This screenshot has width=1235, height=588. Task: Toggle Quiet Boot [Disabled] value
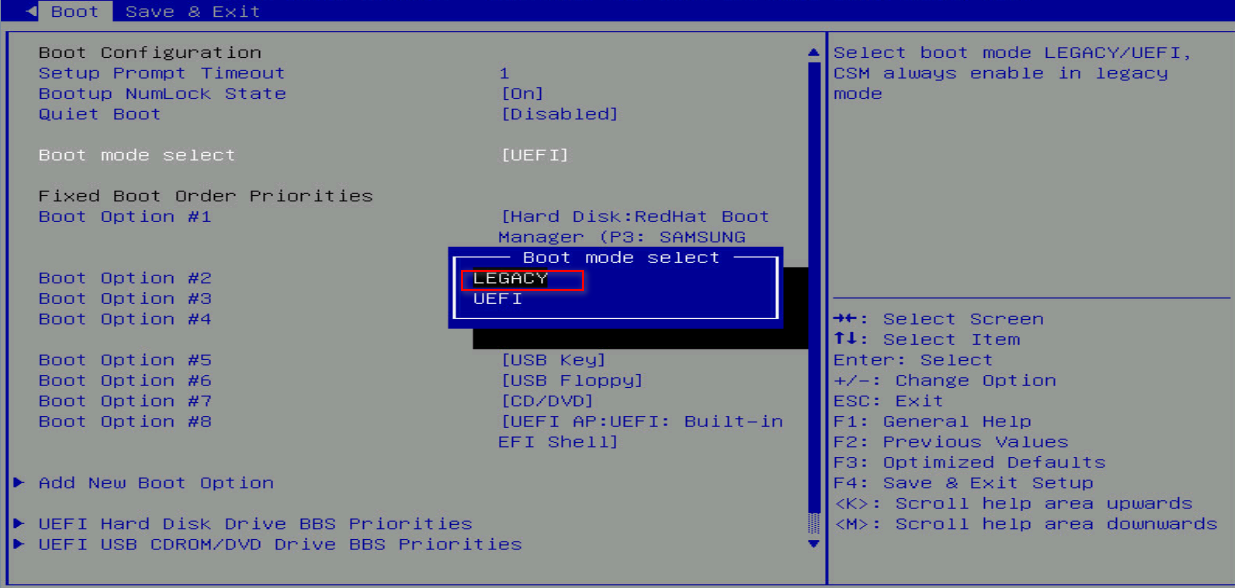(x=559, y=114)
